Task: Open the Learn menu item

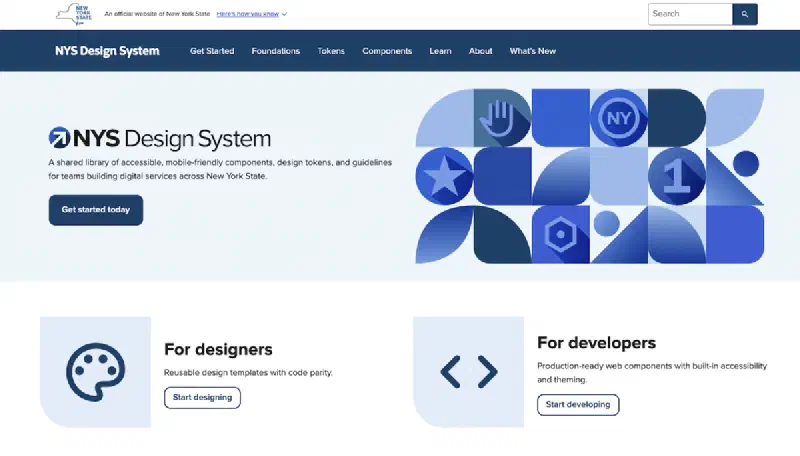Action: (440, 51)
